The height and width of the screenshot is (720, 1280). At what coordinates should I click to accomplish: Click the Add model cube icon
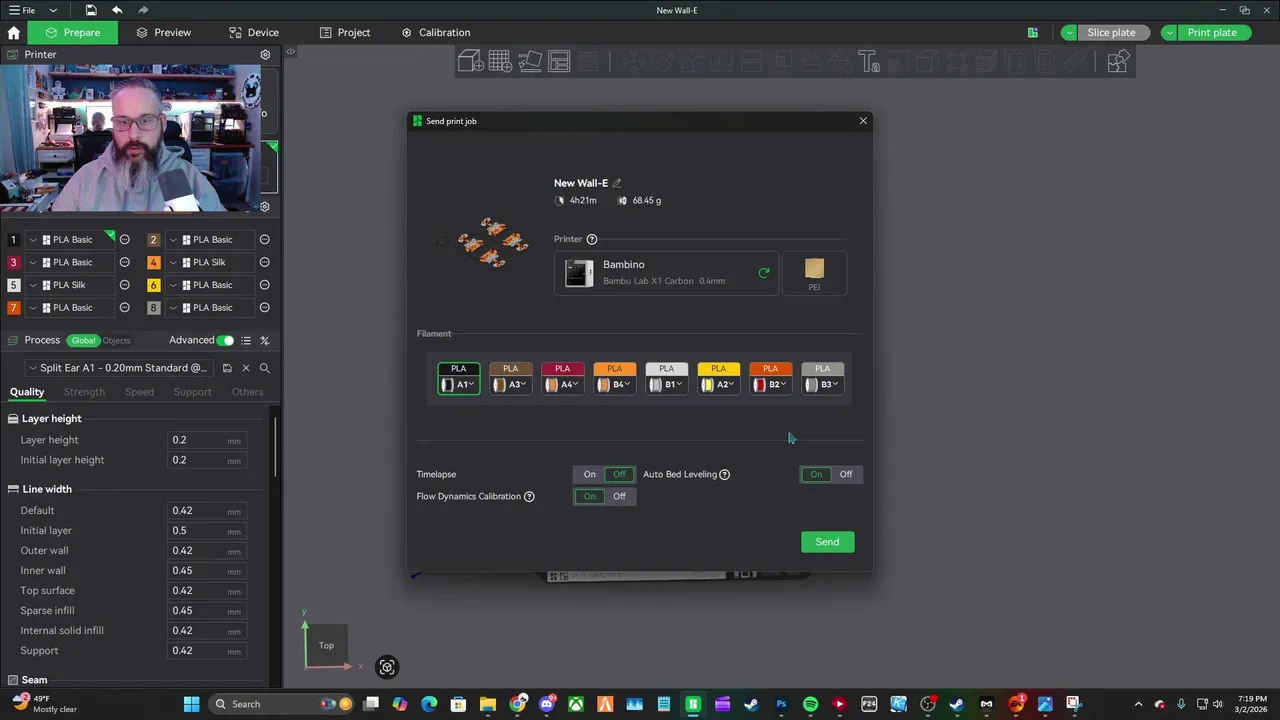pyautogui.click(x=471, y=62)
